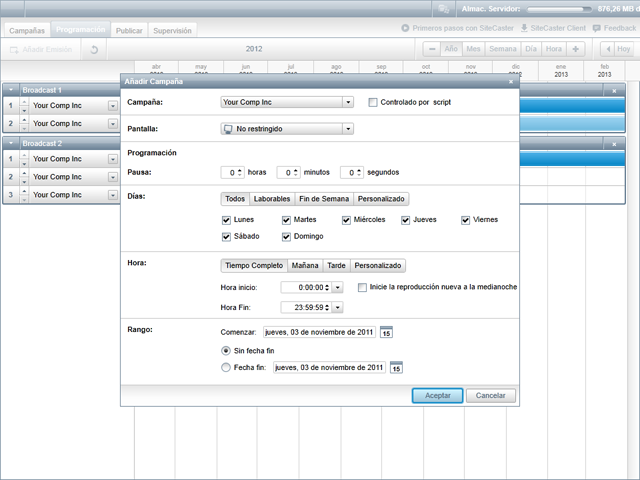Viewport: 640px width, 480px height.
Task: Click the Aceptar button
Action: pos(437,395)
